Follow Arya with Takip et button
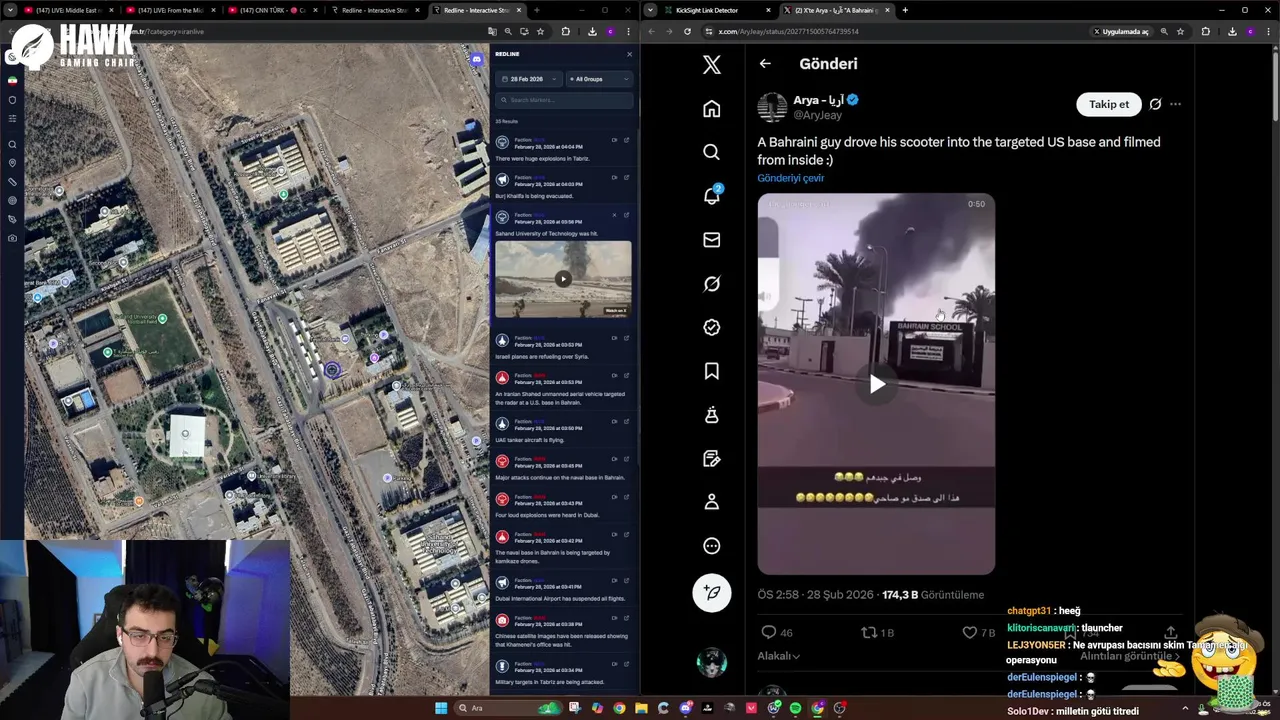The width and height of the screenshot is (1280, 720). click(x=1109, y=104)
